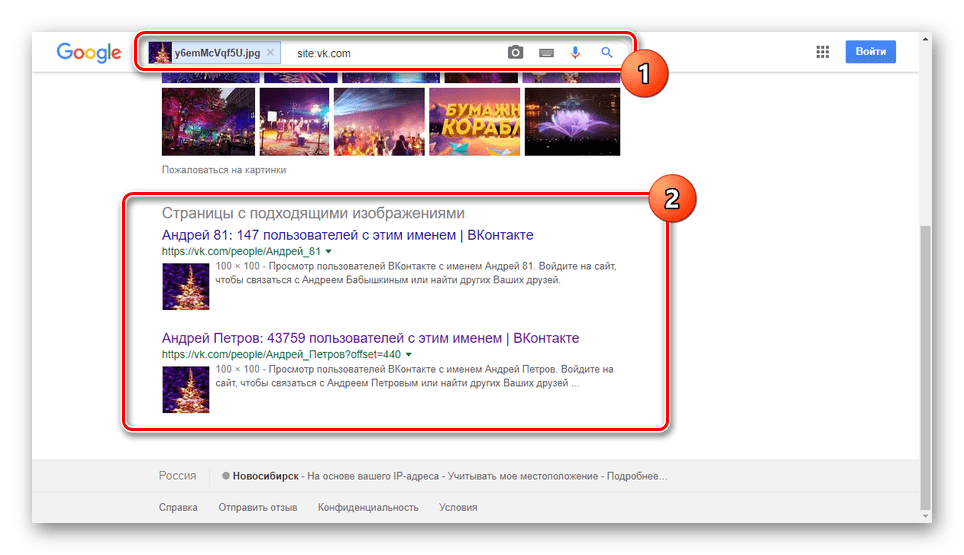Click Учитывать мое местоположение link

(523, 476)
